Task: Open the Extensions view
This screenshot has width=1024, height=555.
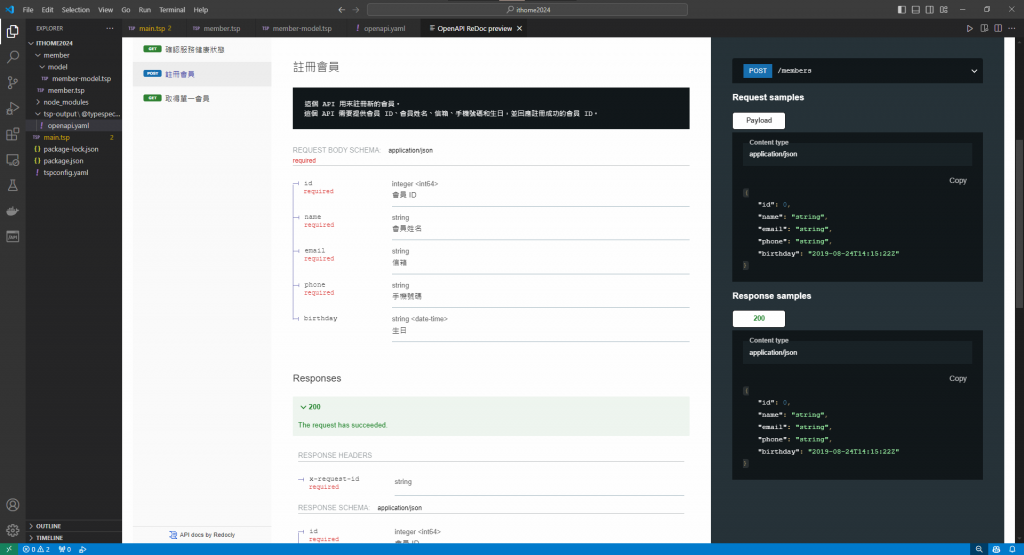Action: click(12, 134)
